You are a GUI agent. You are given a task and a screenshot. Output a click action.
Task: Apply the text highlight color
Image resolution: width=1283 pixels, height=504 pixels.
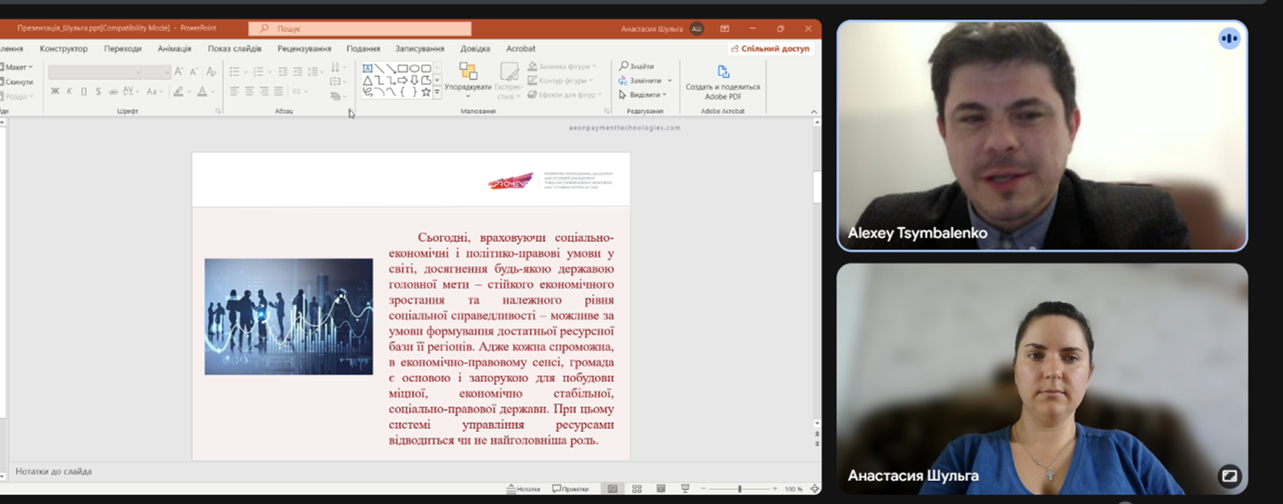click(178, 91)
